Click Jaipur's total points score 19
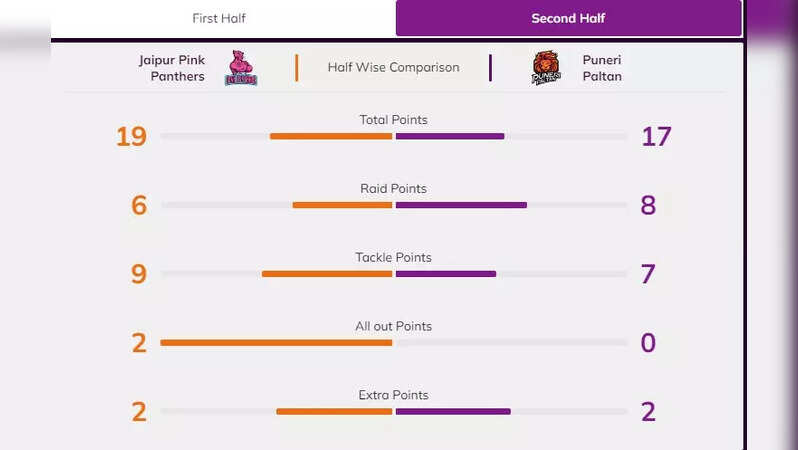798x450 pixels. (x=131, y=136)
